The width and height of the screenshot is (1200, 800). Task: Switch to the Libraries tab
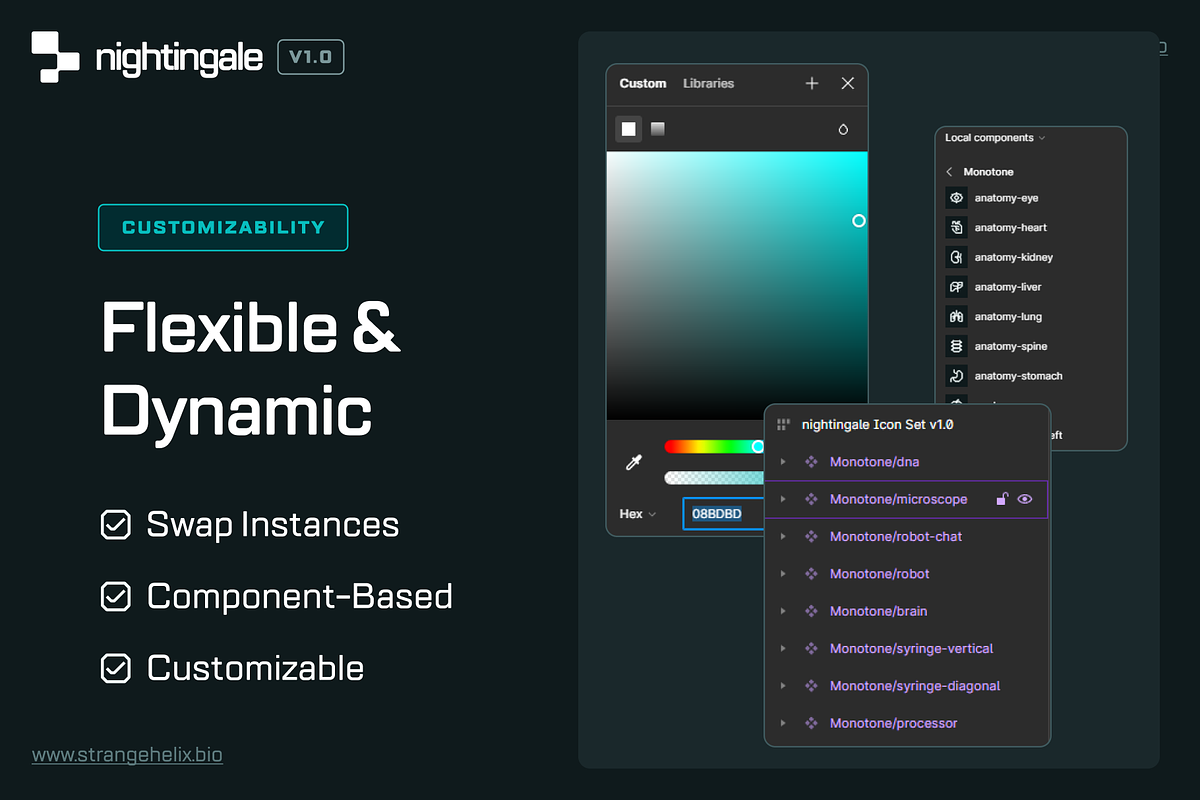tap(708, 84)
